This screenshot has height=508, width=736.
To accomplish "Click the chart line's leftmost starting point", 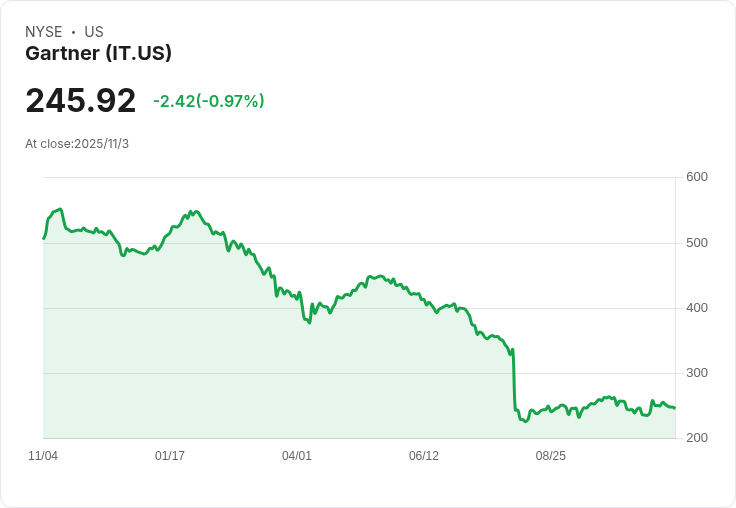I will [44, 238].
